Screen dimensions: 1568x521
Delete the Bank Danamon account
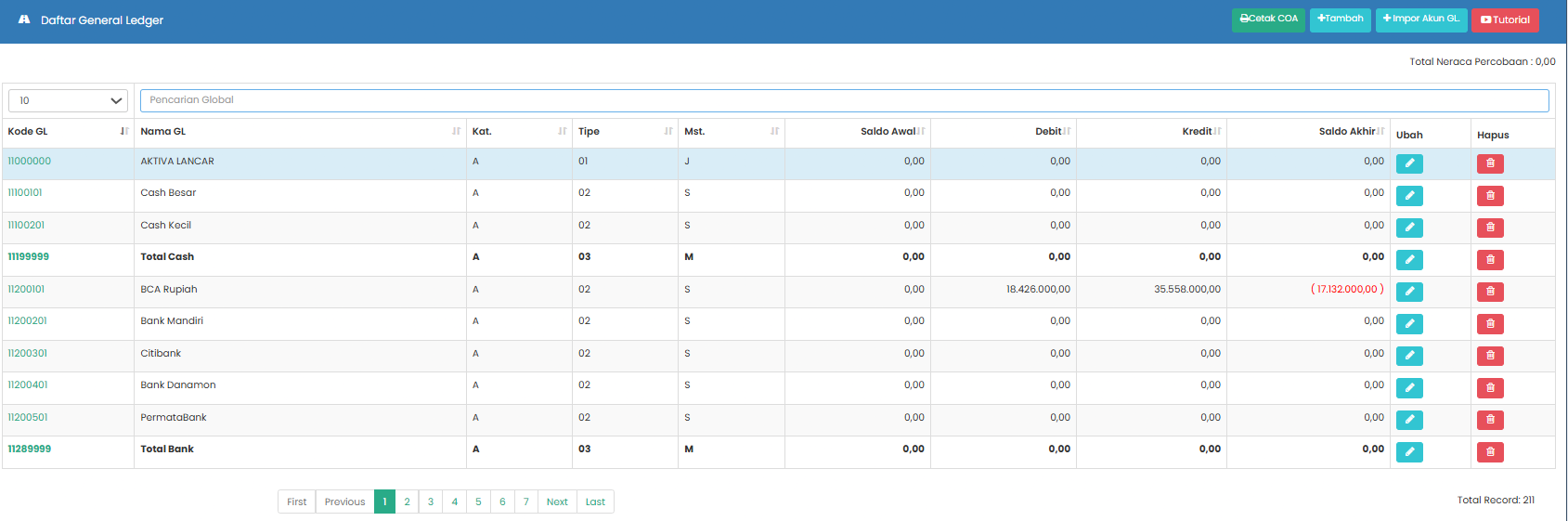point(1490,388)
